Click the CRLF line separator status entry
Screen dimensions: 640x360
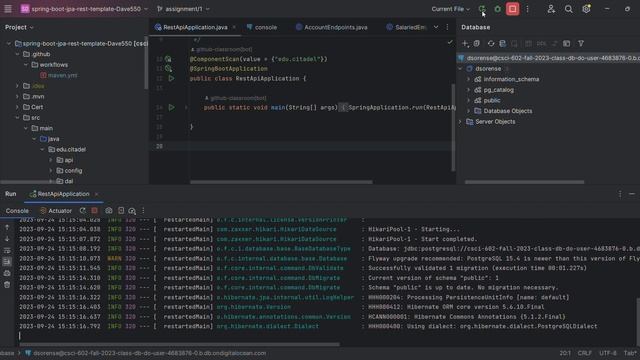pyautogui.click(x=584, y=353)
